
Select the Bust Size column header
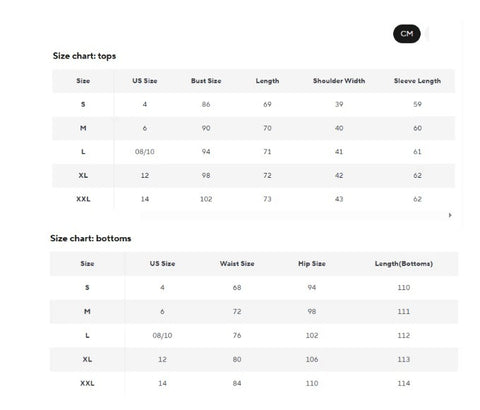[x=206, y=81]
